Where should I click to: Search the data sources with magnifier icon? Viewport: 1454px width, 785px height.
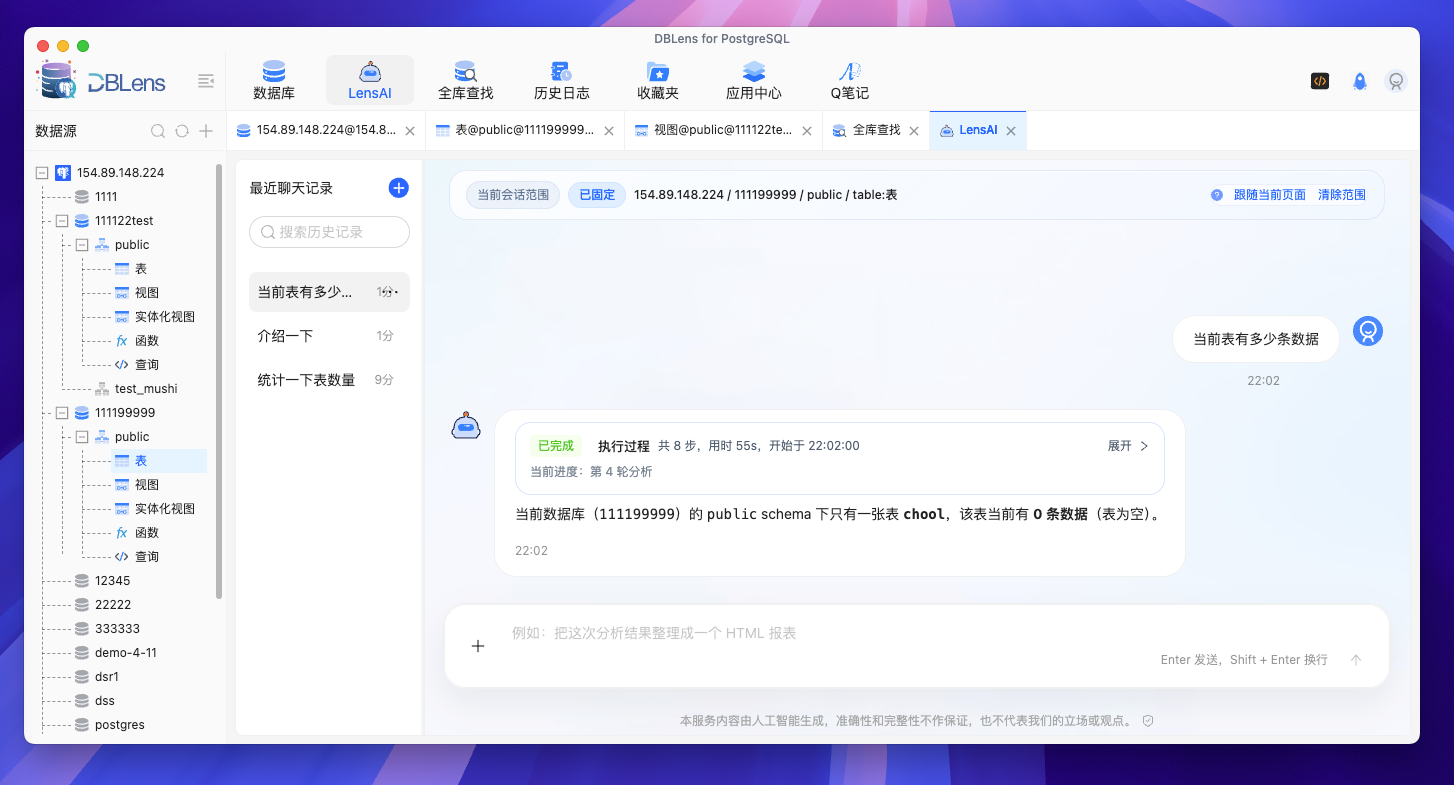click(x=158, y=131)
